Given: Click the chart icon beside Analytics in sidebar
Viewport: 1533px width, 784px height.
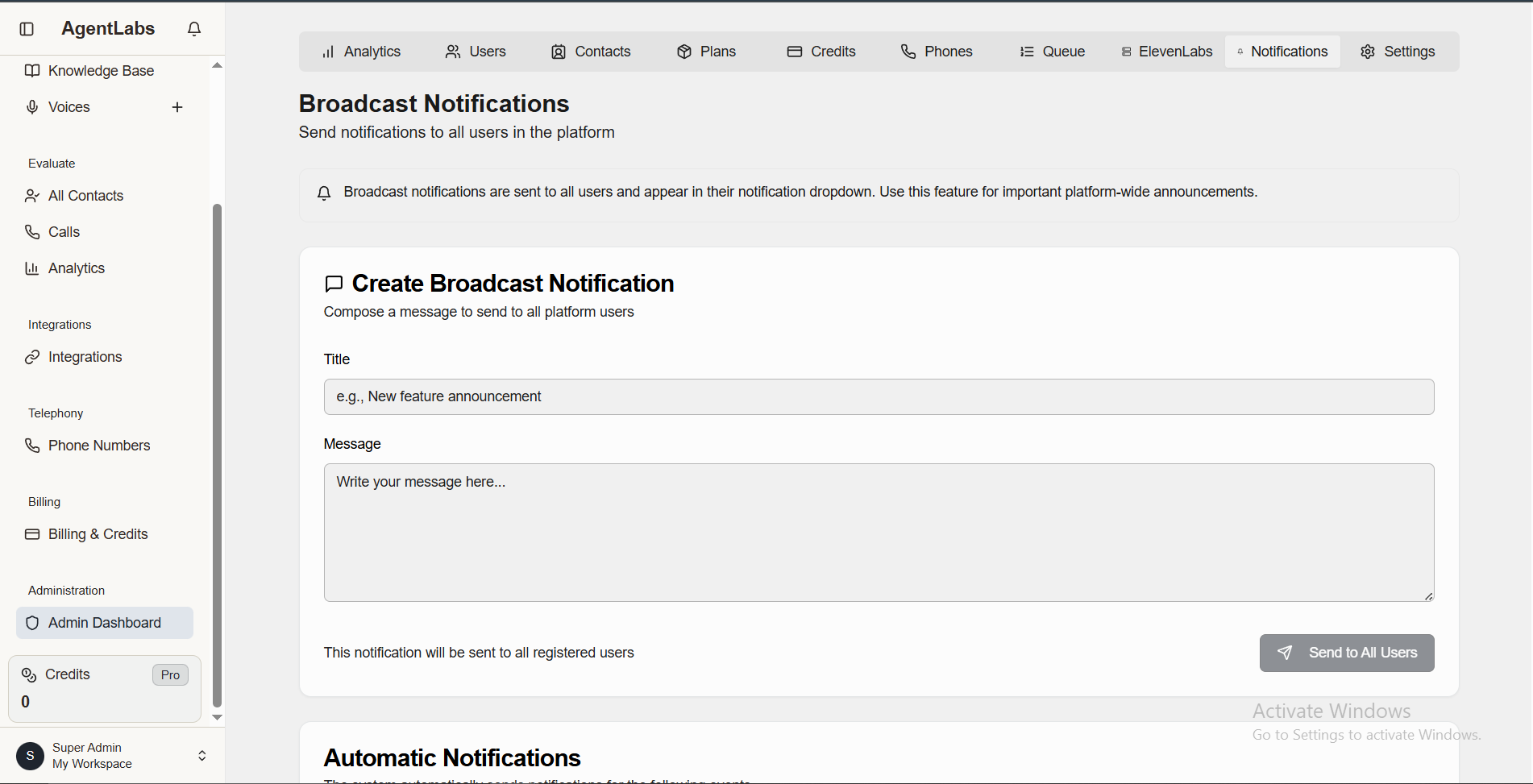Looking at the screenshot, I should pyautogui.click(x=31, y=268).
